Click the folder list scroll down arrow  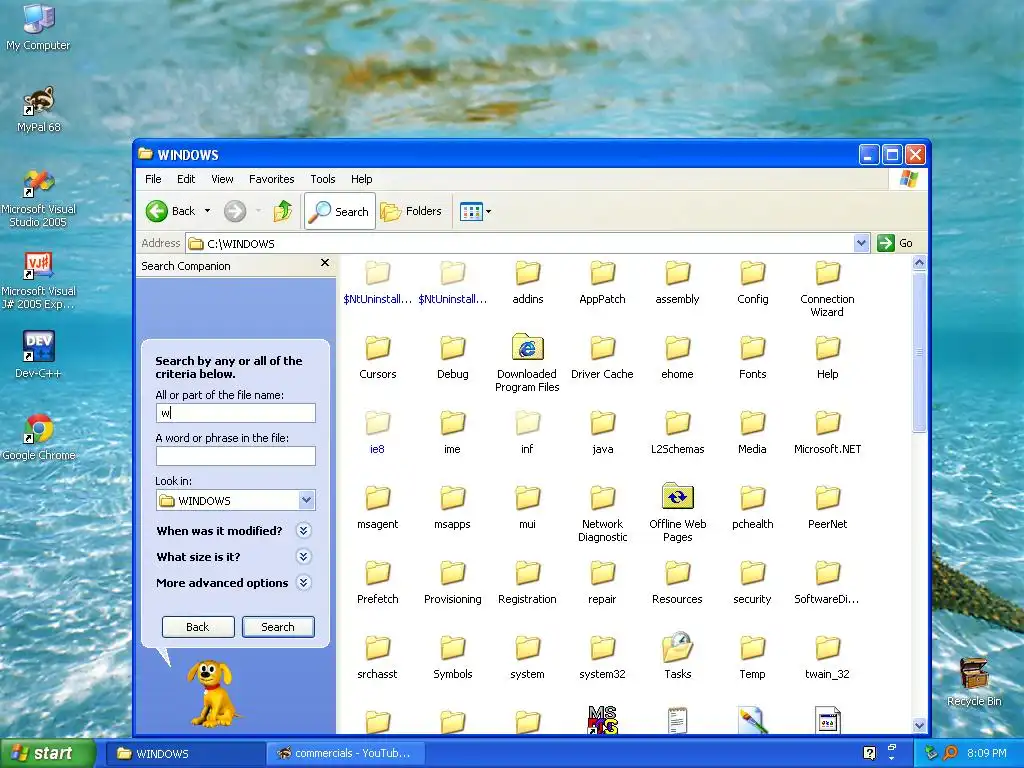click(x=920, y=726)
